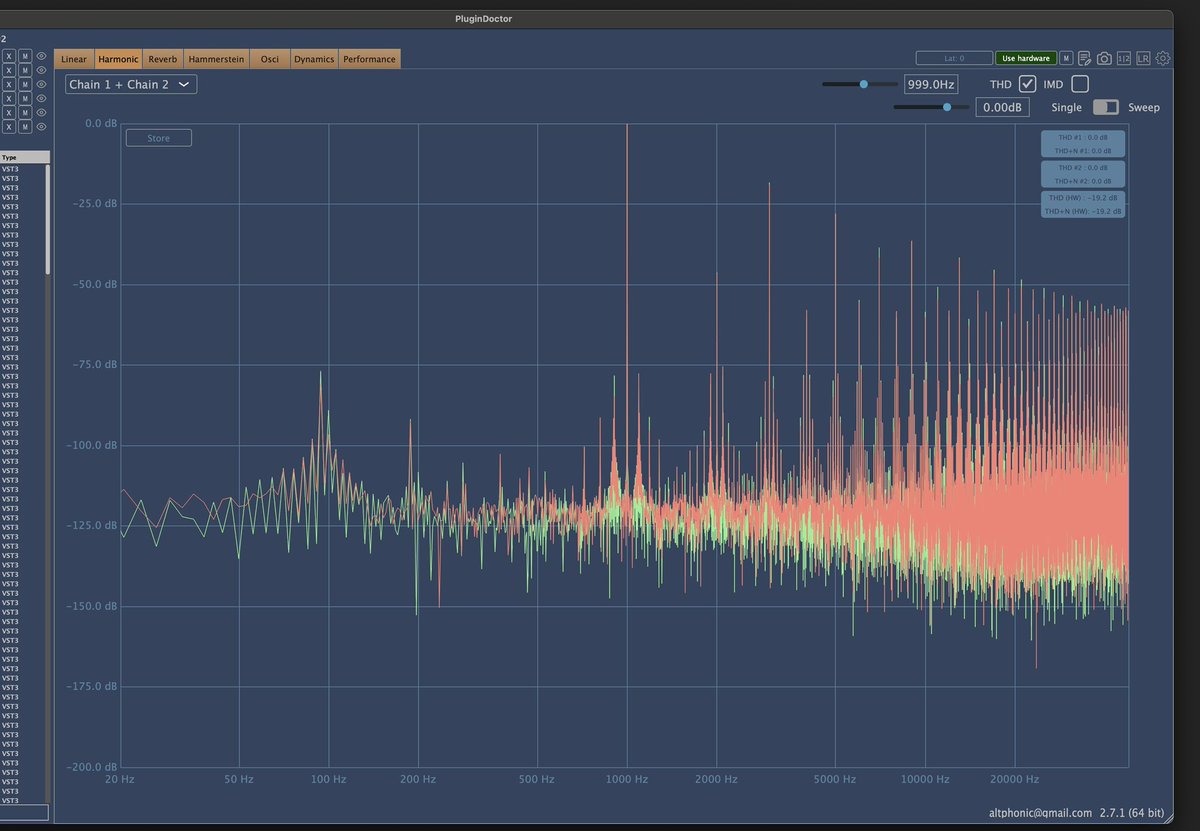Take a snapshot with the camera icon
The width and height of the screenshot is (1200, 831).
click(1105, 58)
